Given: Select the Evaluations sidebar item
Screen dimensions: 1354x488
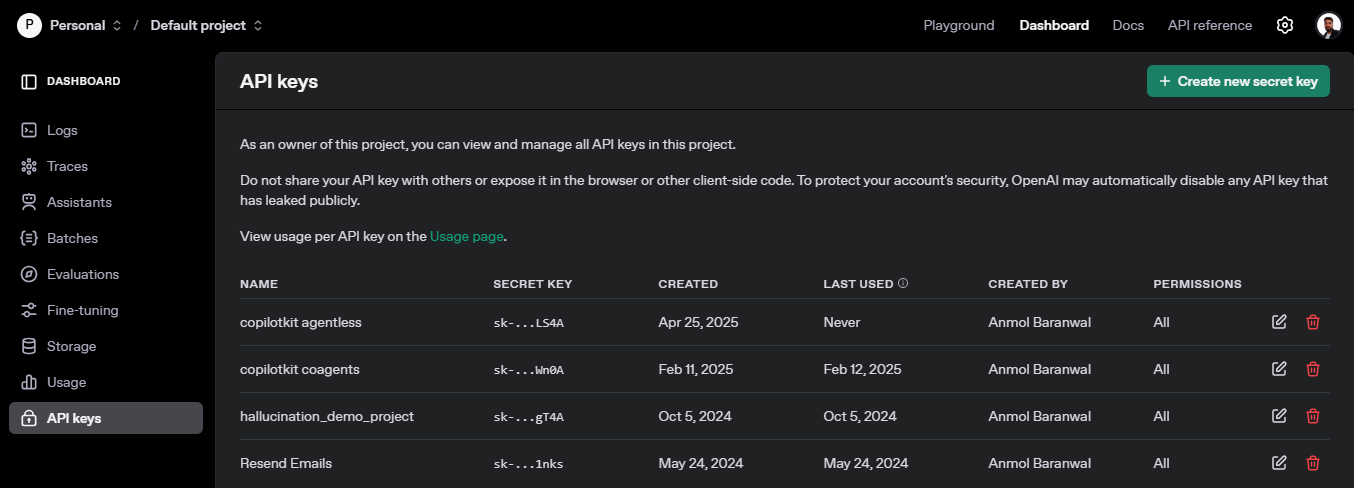Looking at the screenshot, I should coord(106,274).
